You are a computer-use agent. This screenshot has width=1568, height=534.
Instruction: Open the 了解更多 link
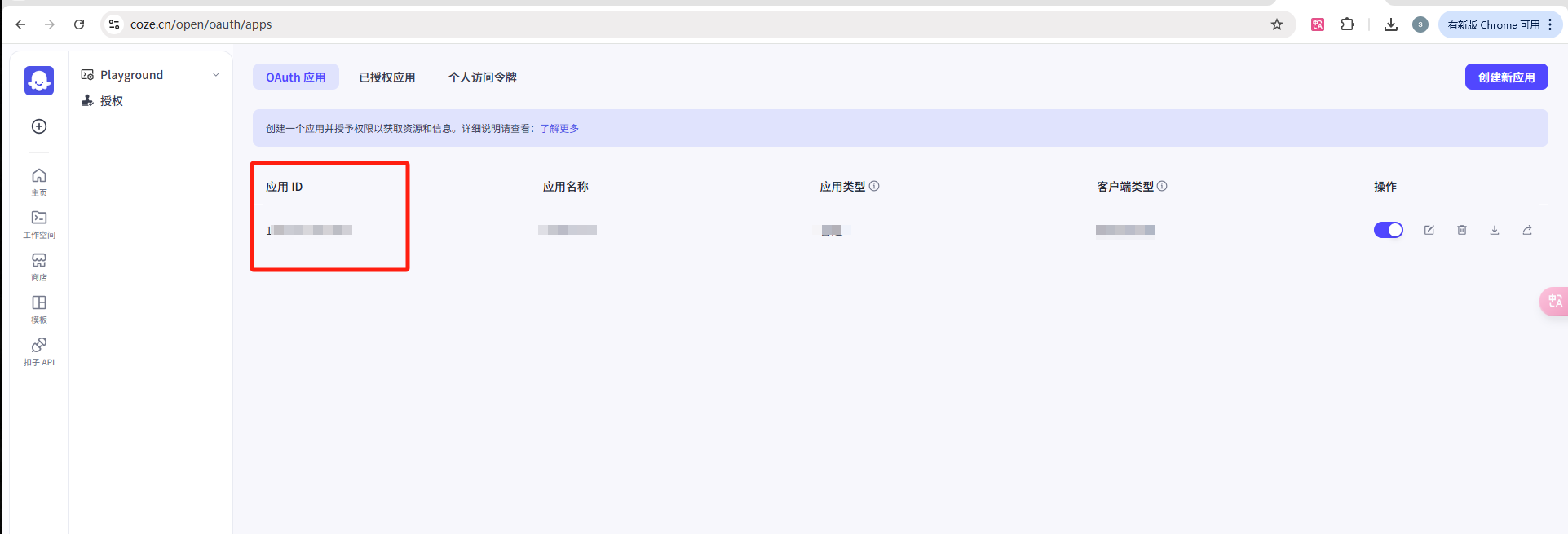pos(559,129)
